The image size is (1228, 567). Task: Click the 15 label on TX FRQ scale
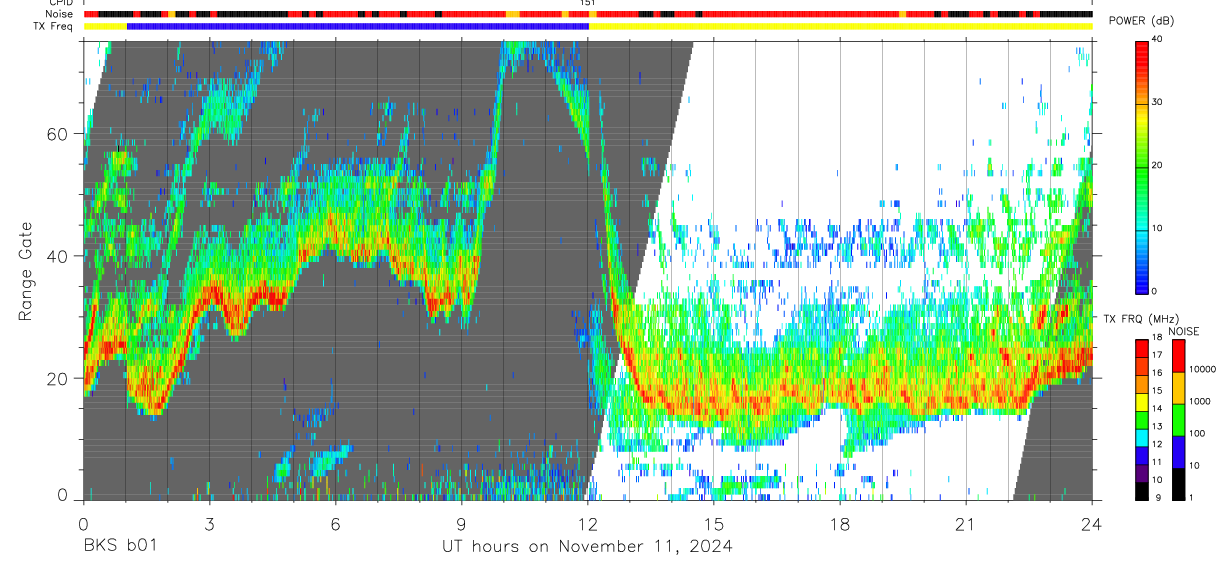click(1157, 391)
